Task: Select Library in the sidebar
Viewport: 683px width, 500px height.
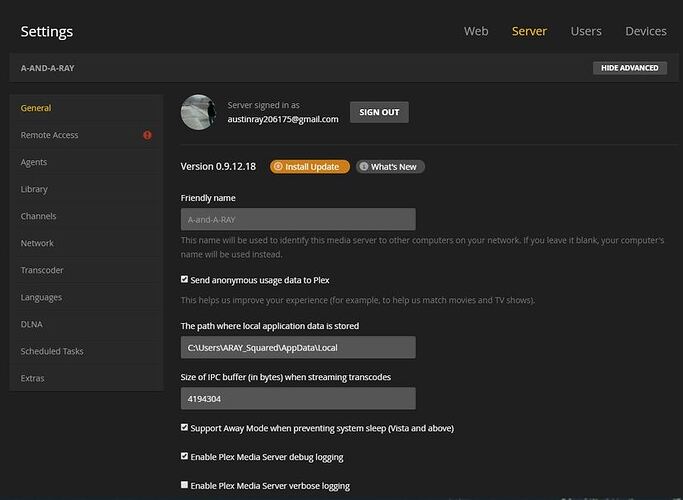Action: [x=86, y=189]
